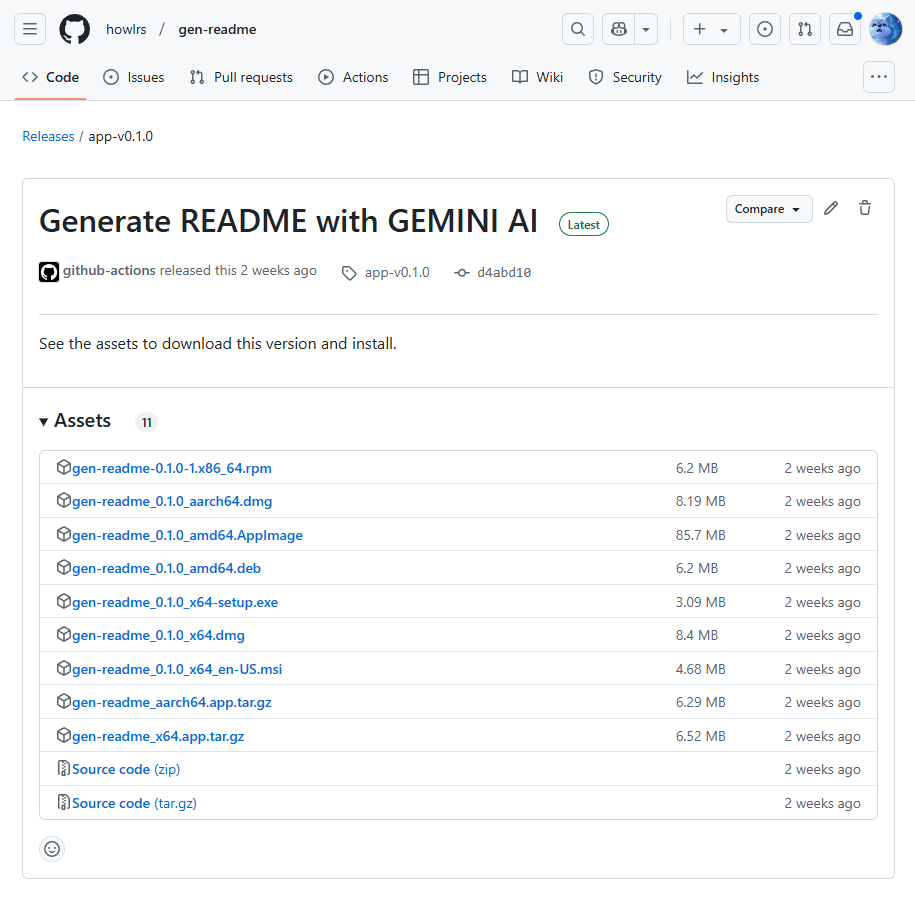
Task: Open the Releases breadcrumb link
Action: 48,136
